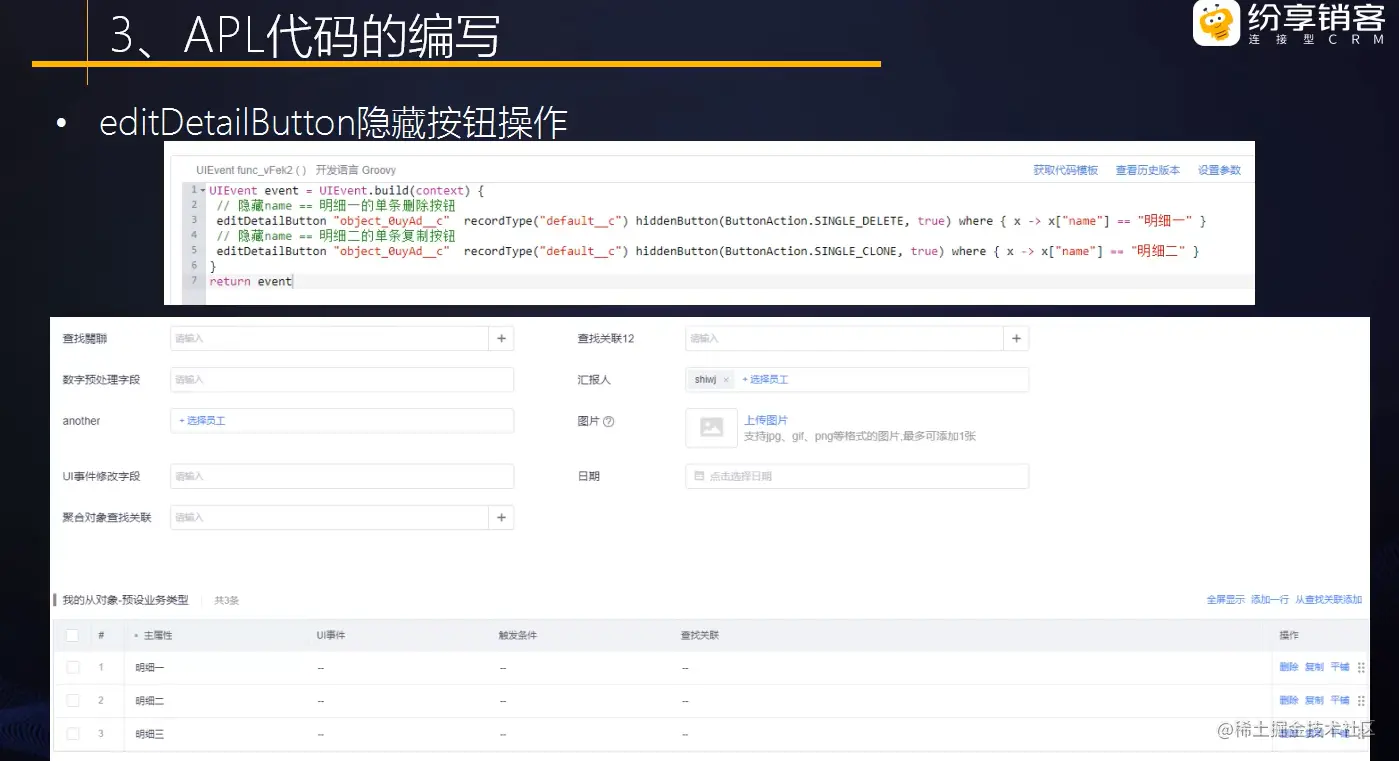The width and height of the screenshot is (1399, 761).
Task: Check the checkbox for the 明细二 row
Action: [73, 700]
